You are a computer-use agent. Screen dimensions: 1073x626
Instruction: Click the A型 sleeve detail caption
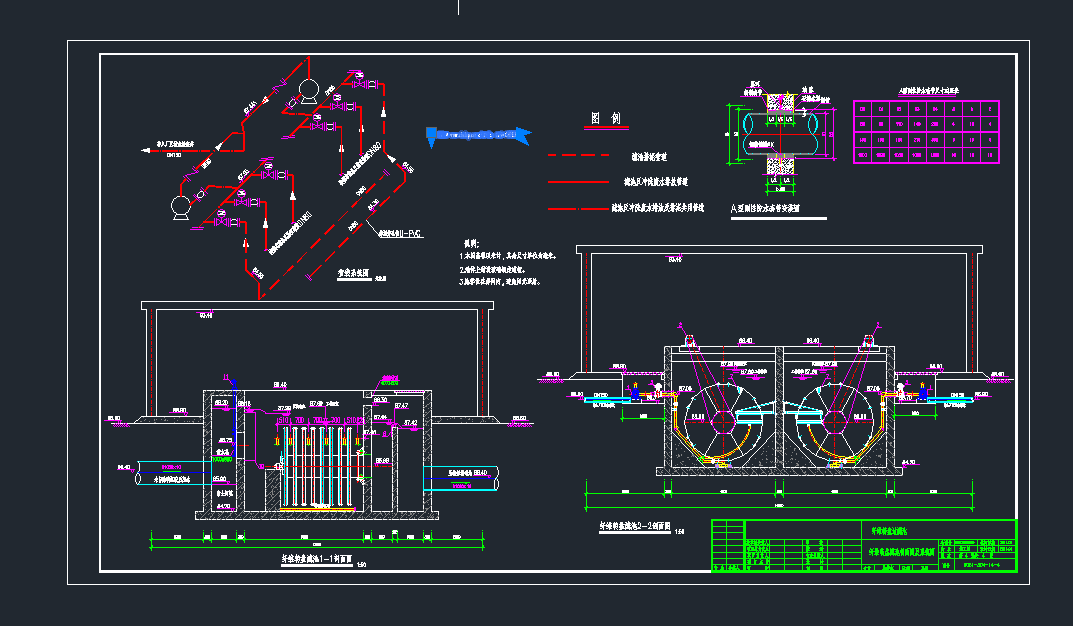(x=765, y=209)
